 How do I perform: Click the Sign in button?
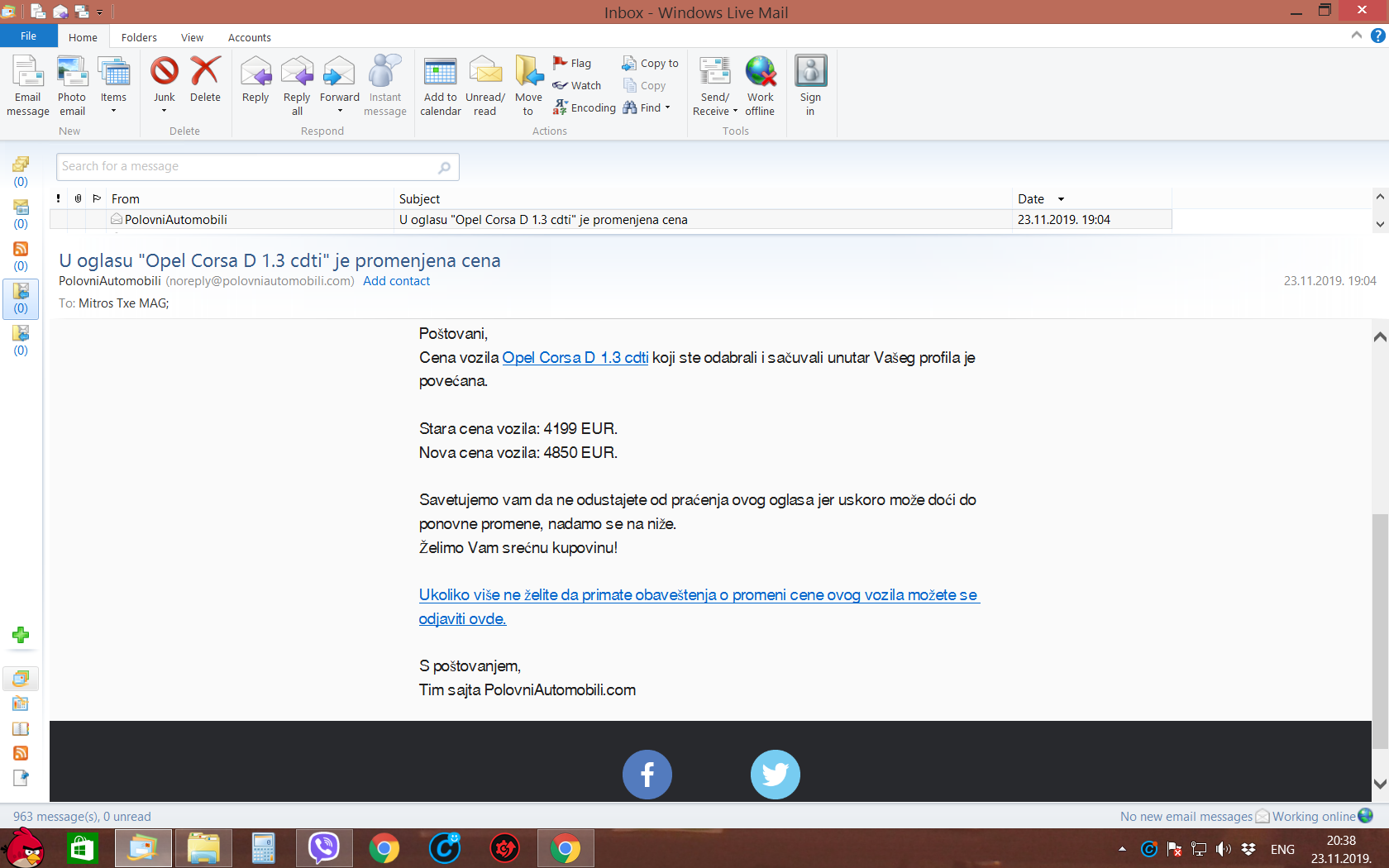(x=810, y=86)
